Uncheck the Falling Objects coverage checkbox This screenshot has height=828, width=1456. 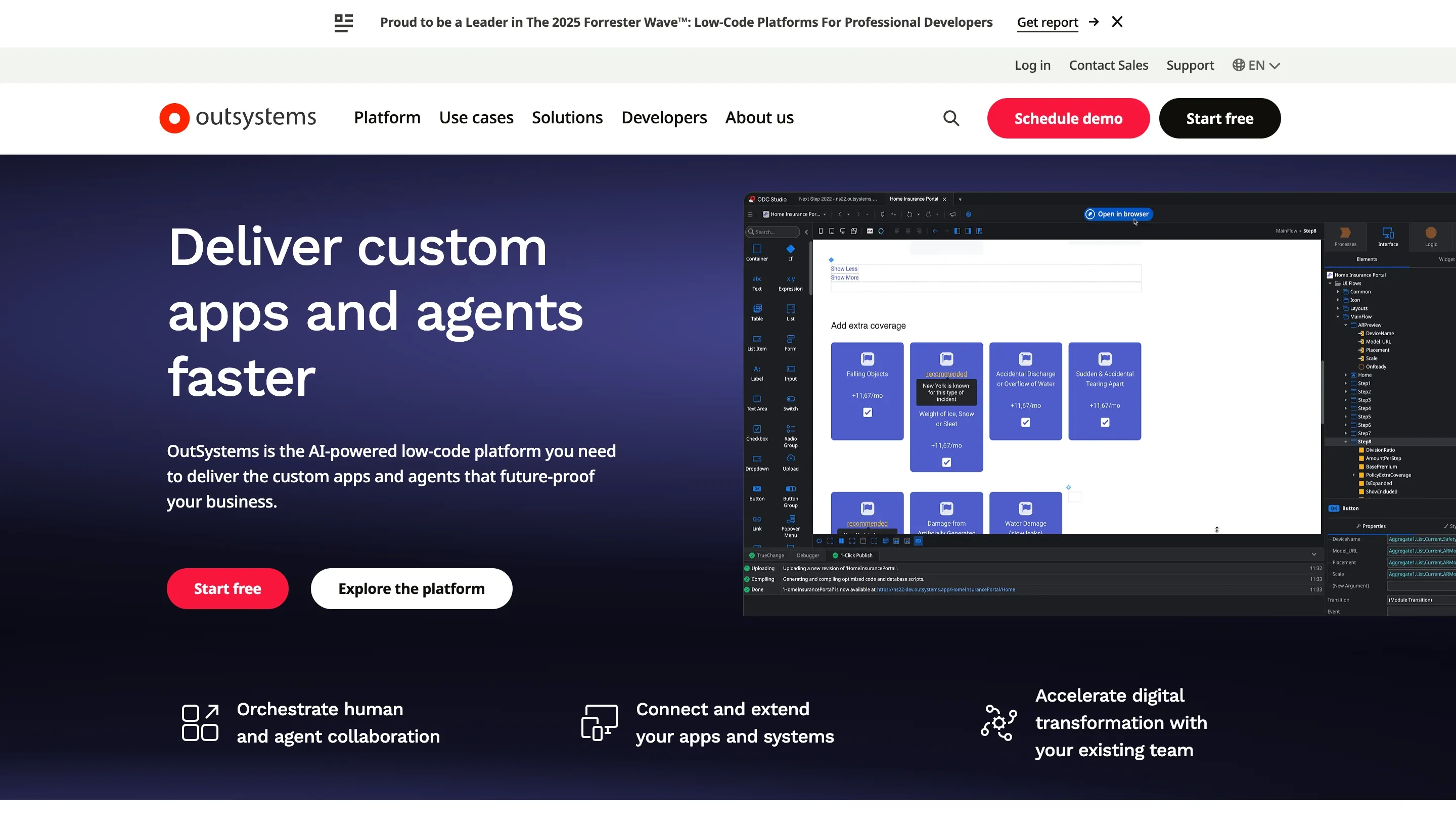867,412
